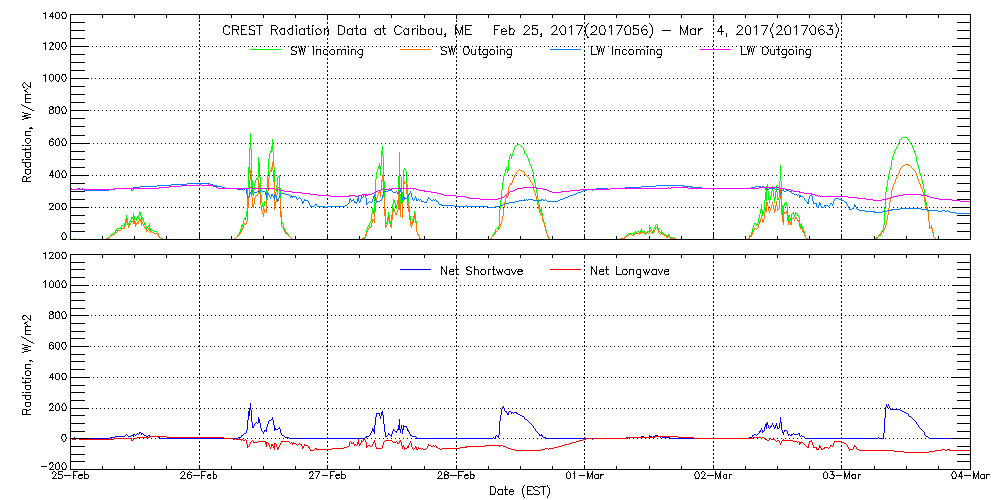Click the CREST Radiation Data chart title

530,31
